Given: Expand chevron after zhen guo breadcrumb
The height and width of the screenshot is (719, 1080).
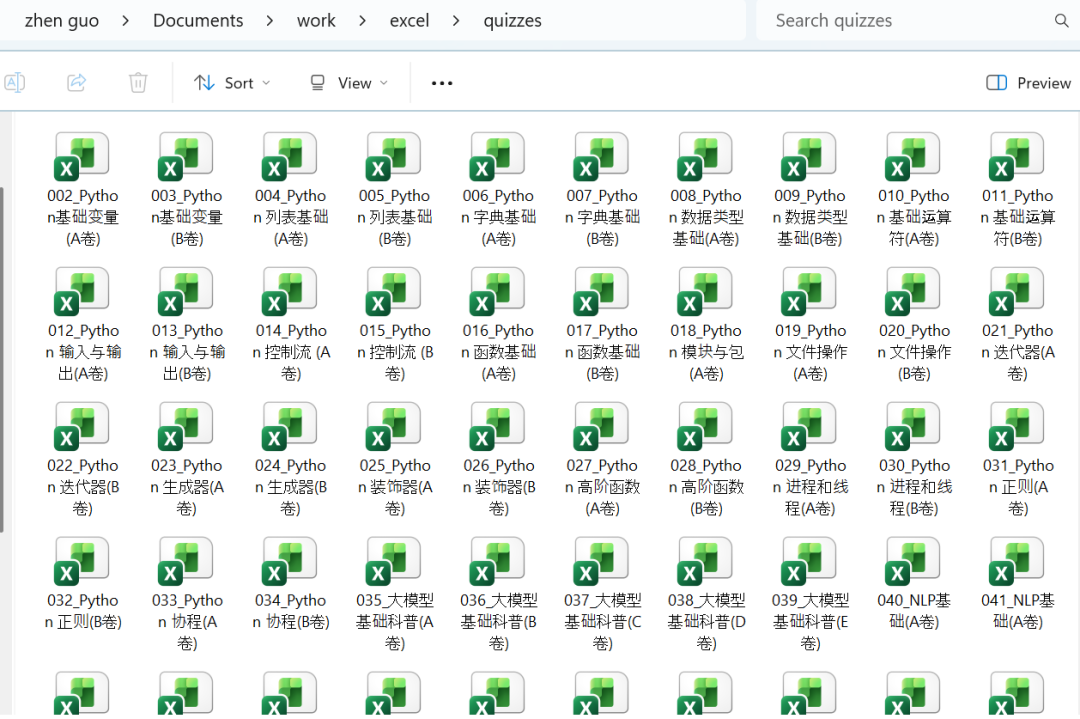Looking at the screenshot, I should click(125, 21).
